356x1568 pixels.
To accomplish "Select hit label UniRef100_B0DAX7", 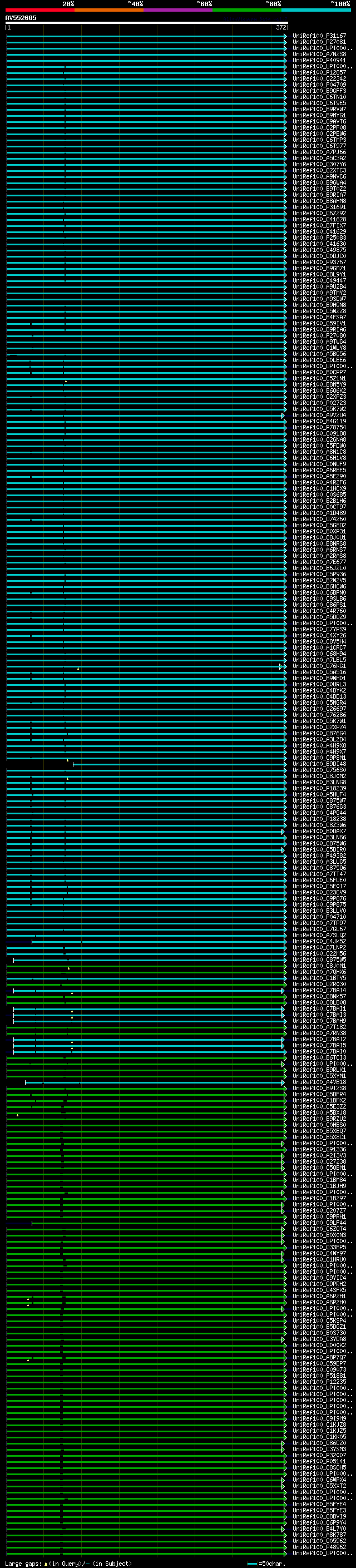I will click(319, 831).
